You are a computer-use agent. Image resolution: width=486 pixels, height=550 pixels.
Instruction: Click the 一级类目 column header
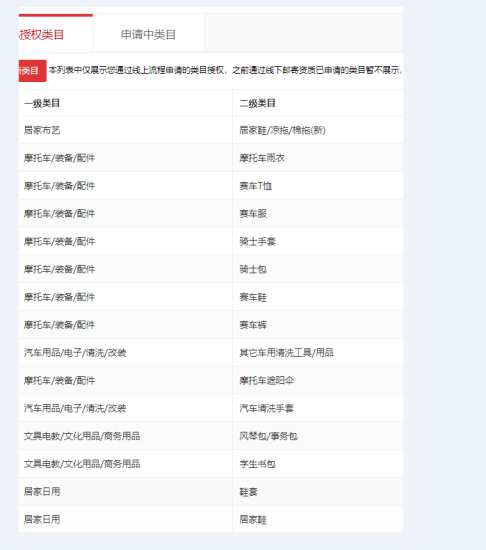42,103
